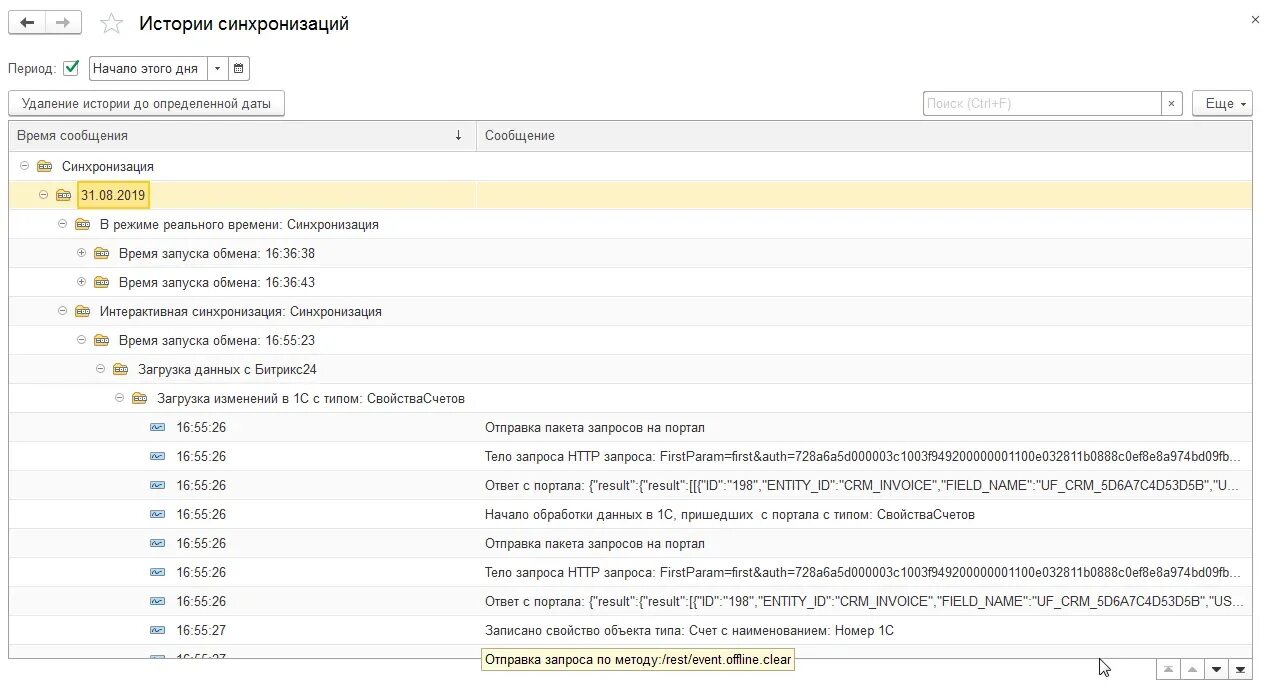
Task: Move down one row using bottom arrow
Action: pos(1216,669)
